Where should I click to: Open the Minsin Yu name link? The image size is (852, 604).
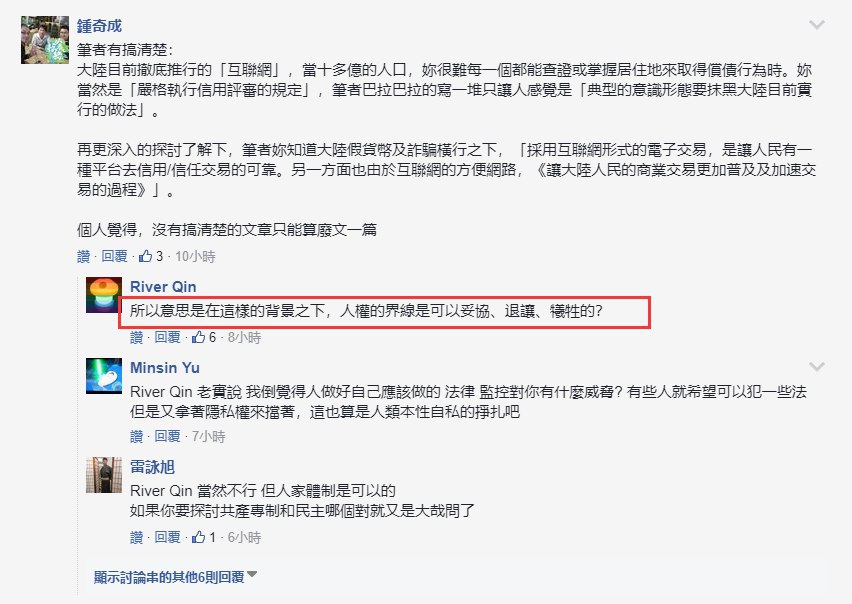pos(165,368)
